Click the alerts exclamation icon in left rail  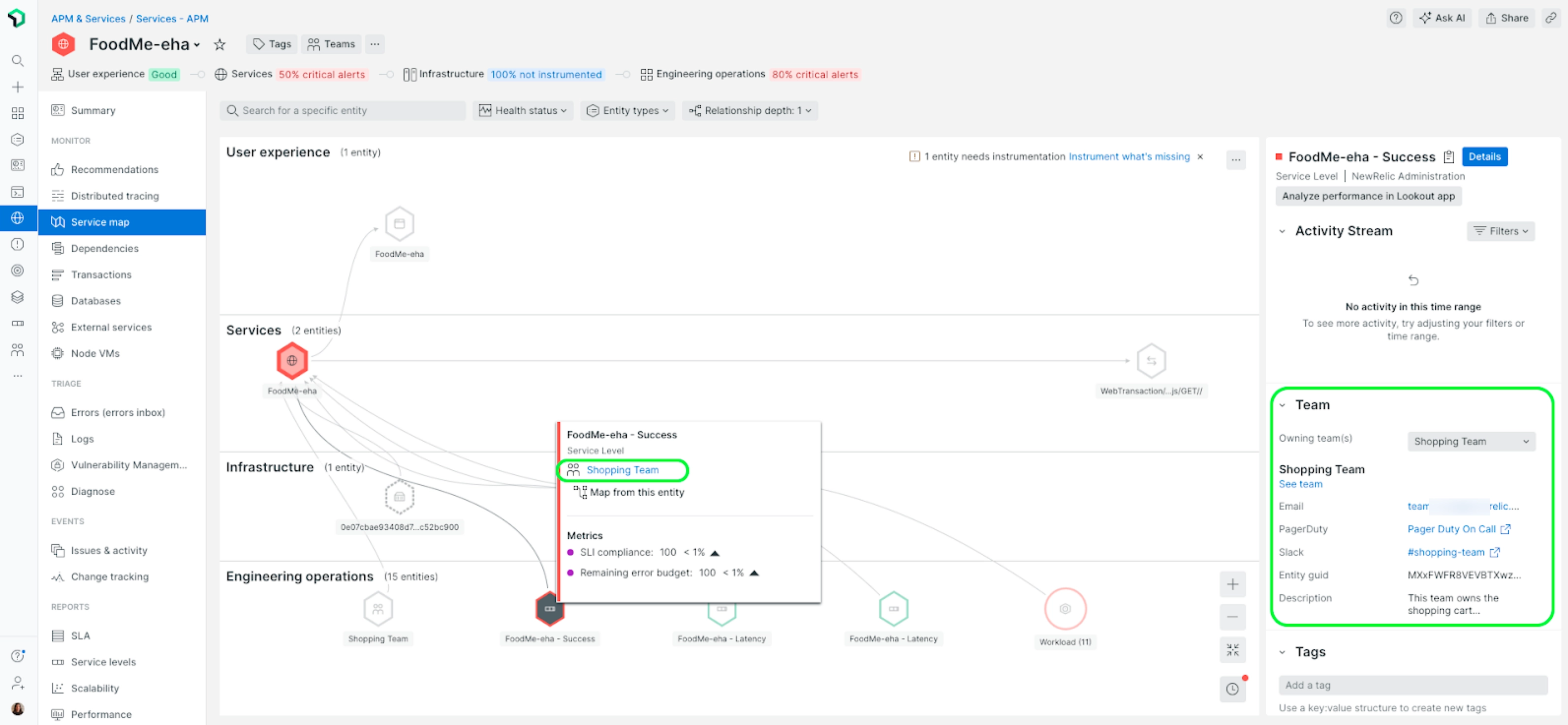pos(18,244)
